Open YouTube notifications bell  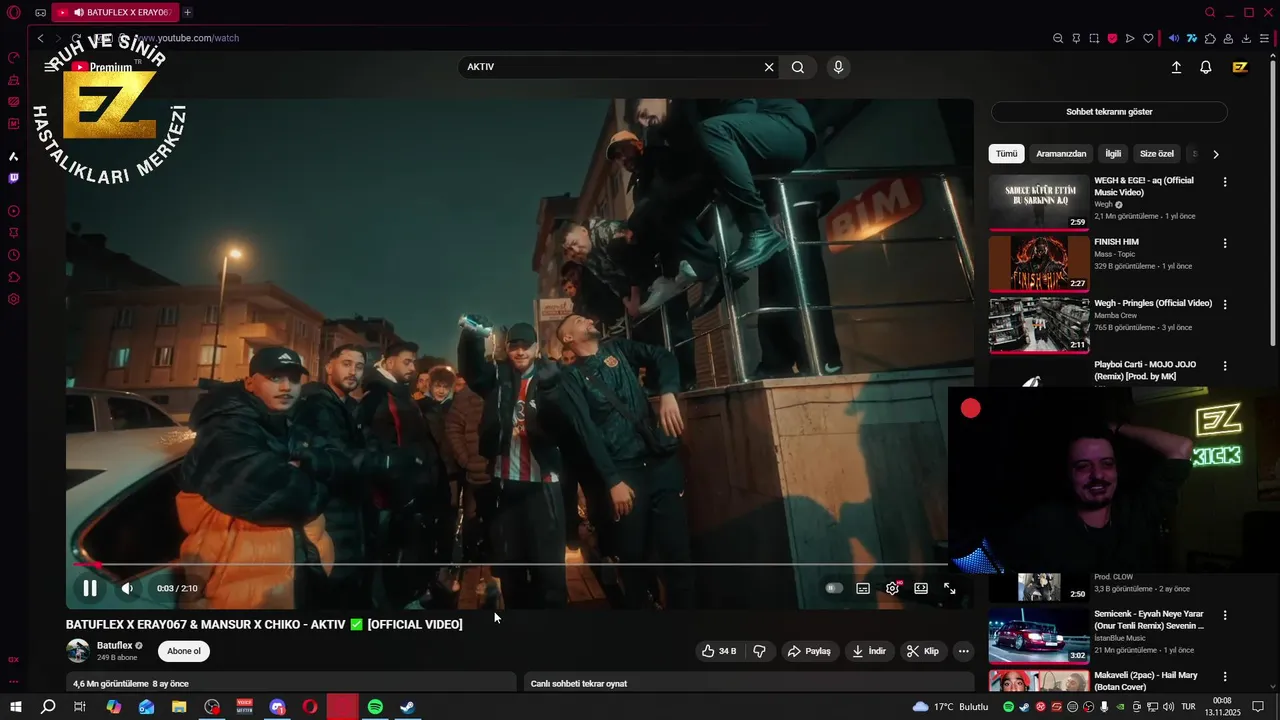1206,67
